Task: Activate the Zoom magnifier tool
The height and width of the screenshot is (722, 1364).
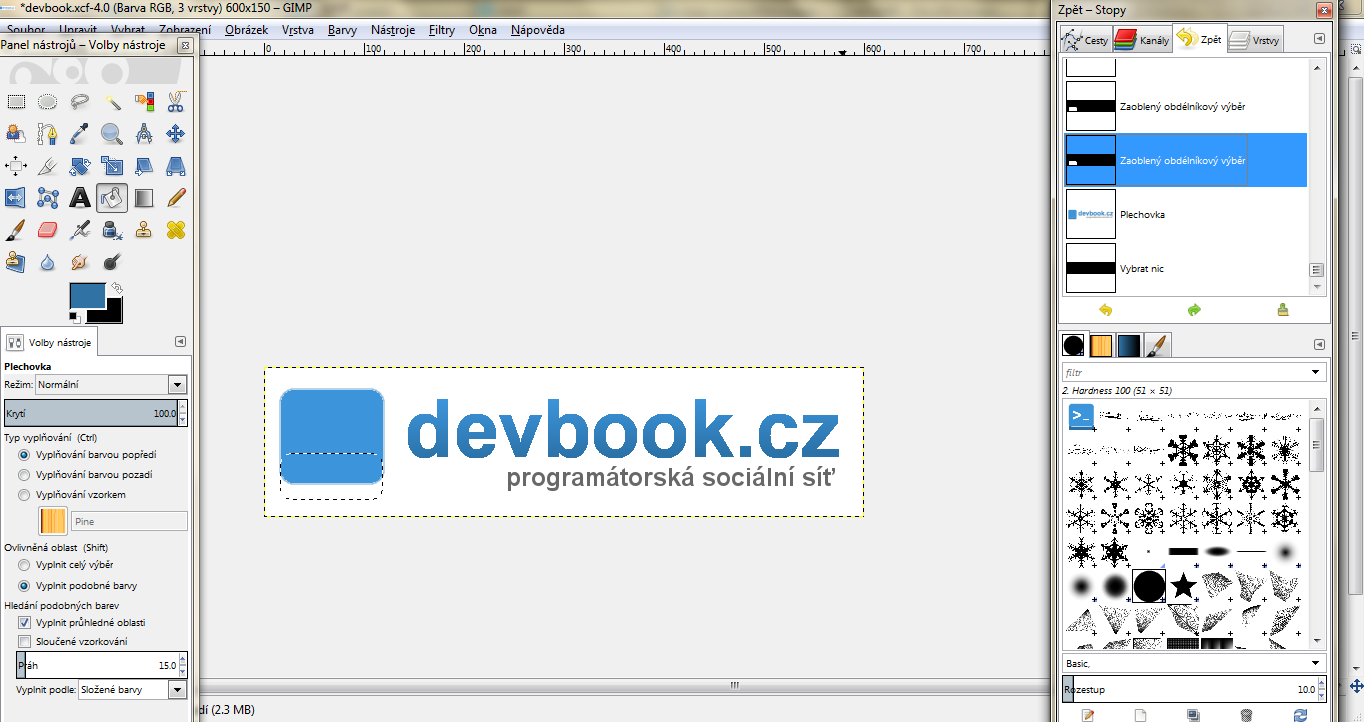Action: (x=112, y=133)
